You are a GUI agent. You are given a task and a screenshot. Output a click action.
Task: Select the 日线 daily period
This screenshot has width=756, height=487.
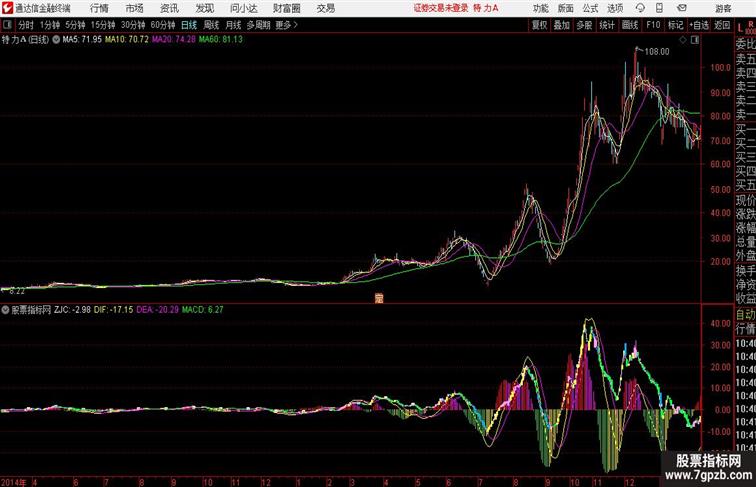pyautogui.click(x=189, y=25)
